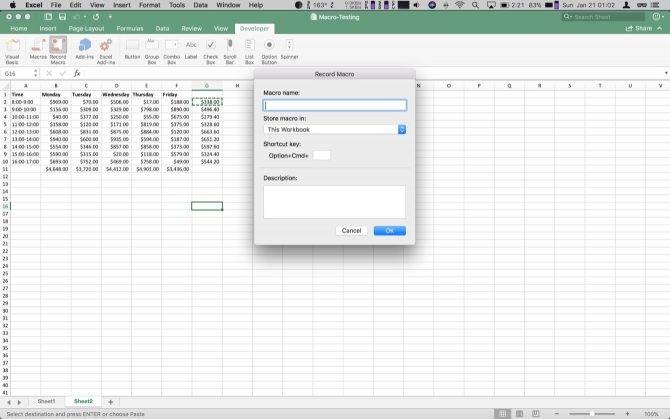Viewport: 670px width, 419px height.
Task: Open the Formulas ribbon tab
Action: (x=130, y=28)
